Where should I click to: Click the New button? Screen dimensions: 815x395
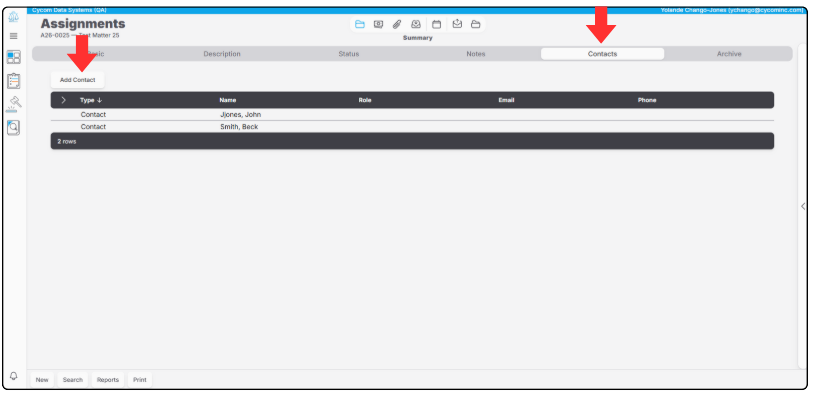pos(42,380)
